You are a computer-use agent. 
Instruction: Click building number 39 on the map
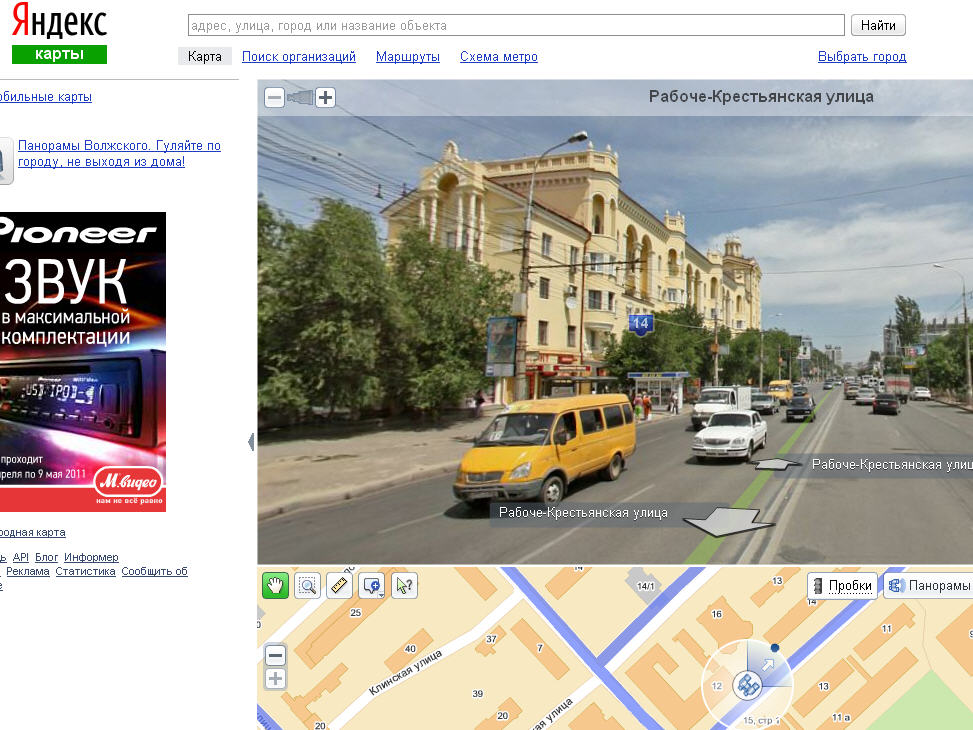tap(478, 693)
